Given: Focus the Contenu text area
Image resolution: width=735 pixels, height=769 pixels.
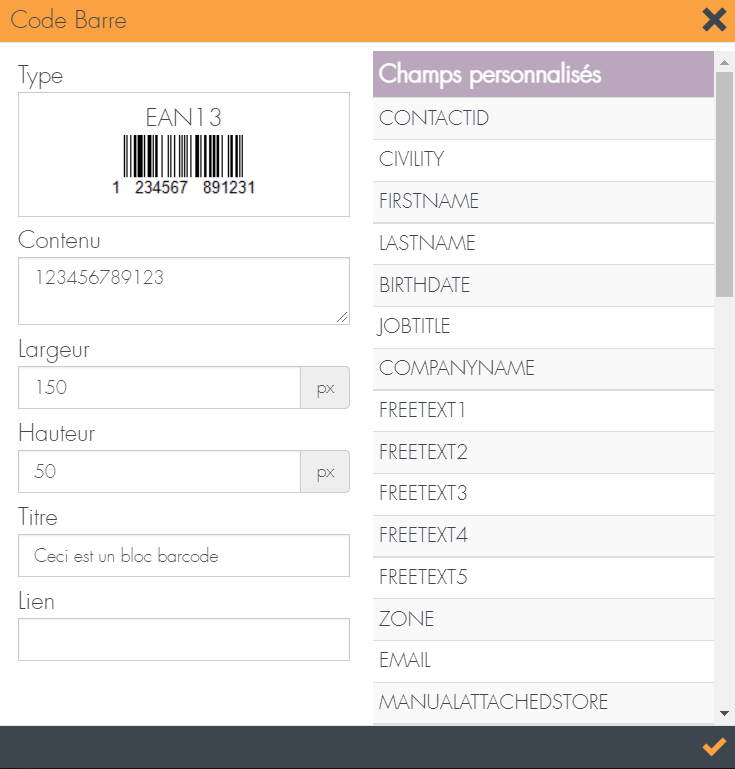Looking at the screenshot, I should (184, 291).
